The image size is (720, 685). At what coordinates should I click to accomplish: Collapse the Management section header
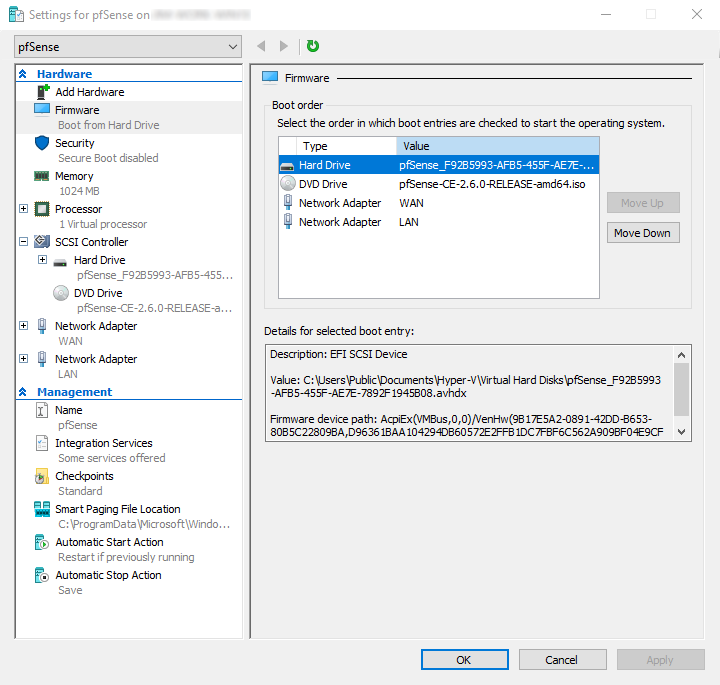(x=23, y=392)
